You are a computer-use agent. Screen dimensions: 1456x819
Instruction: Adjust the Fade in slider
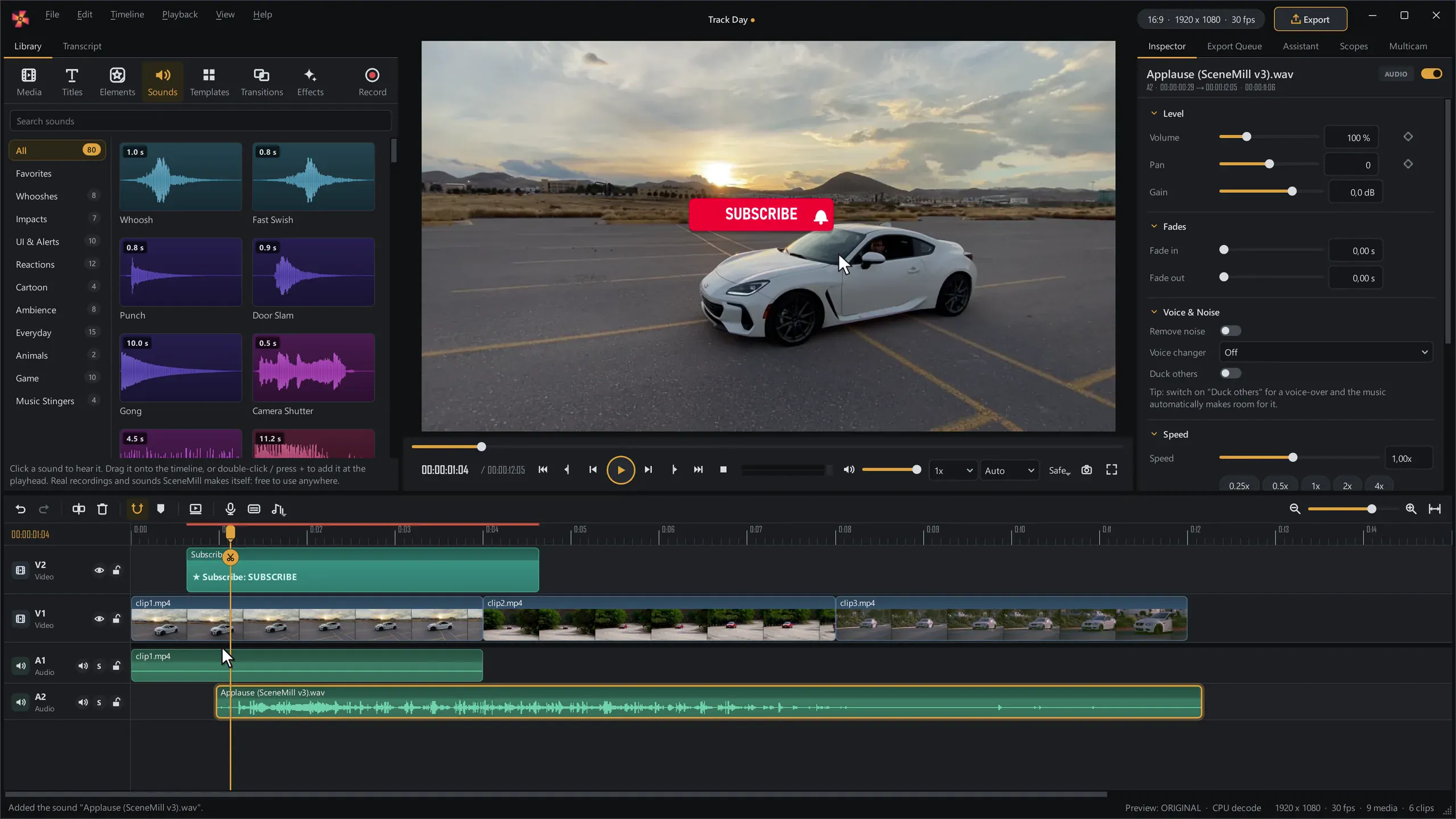tap(1272, 250)
